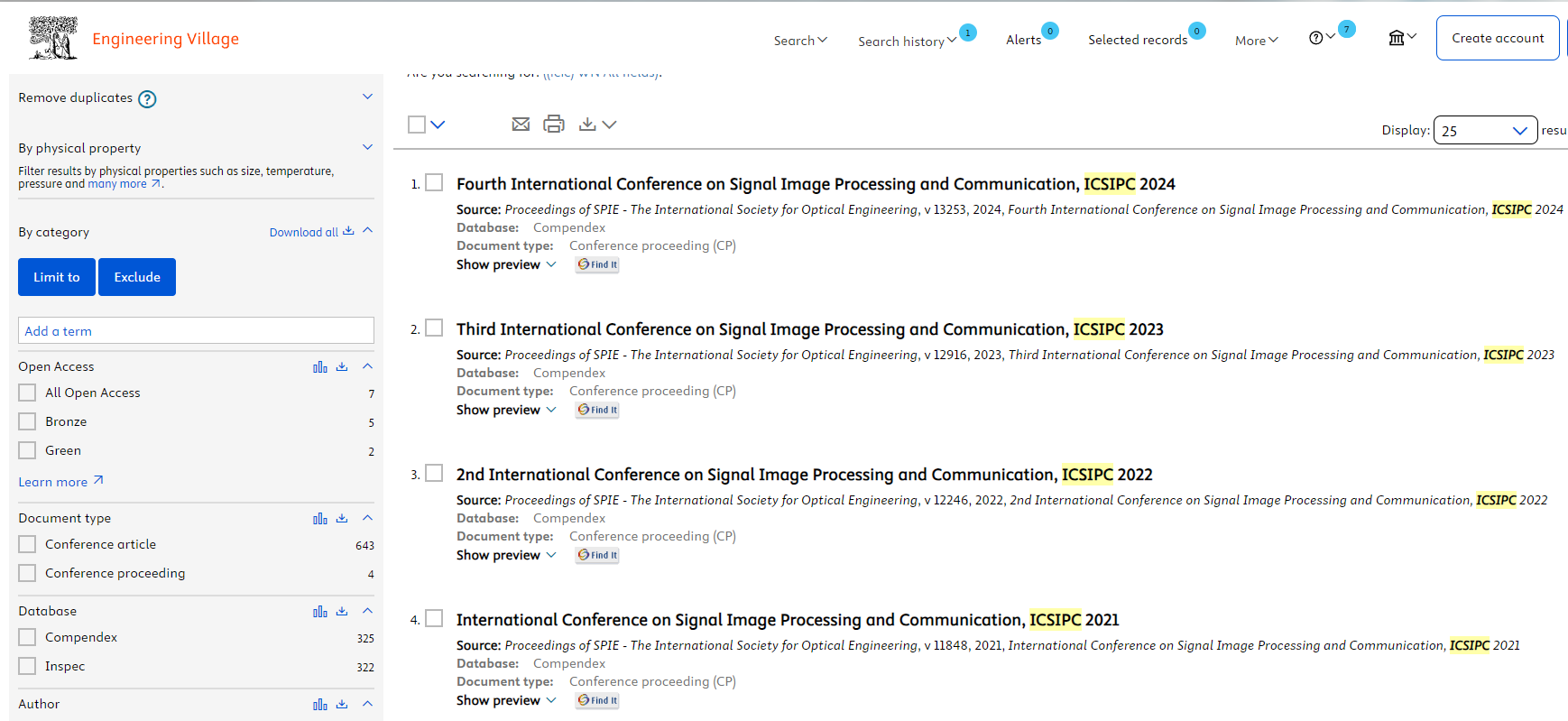
Task: Show Document type bar chart icon
Action: [x=320, y=519]
